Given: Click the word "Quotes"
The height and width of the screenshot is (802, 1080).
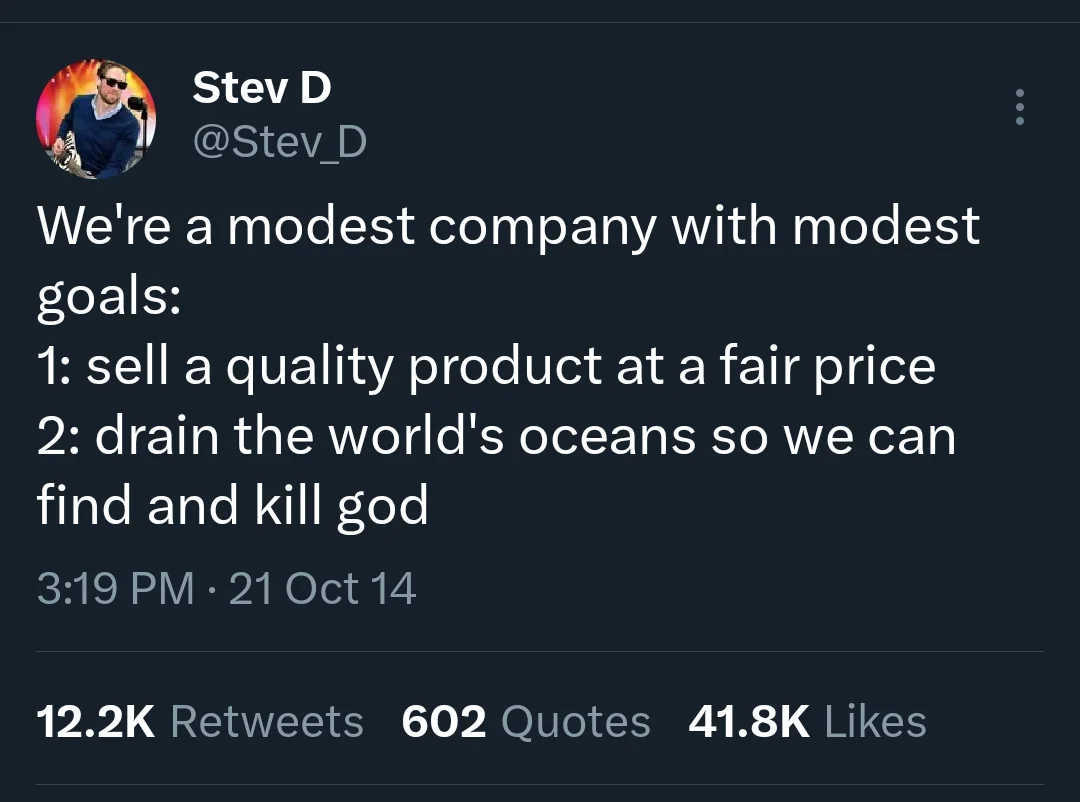Looking at the screenshot, I should tap(575, 722).
